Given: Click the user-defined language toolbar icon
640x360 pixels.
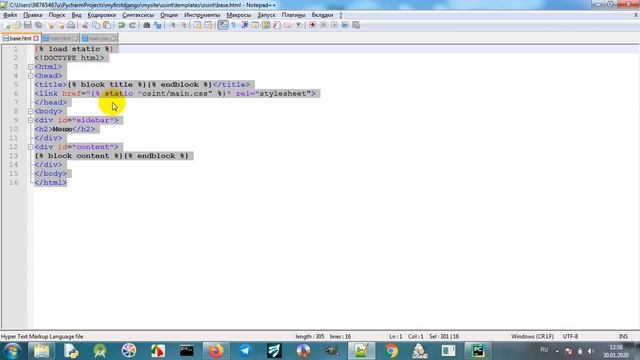Looking at the screenshot, I should tap(255, 25).
